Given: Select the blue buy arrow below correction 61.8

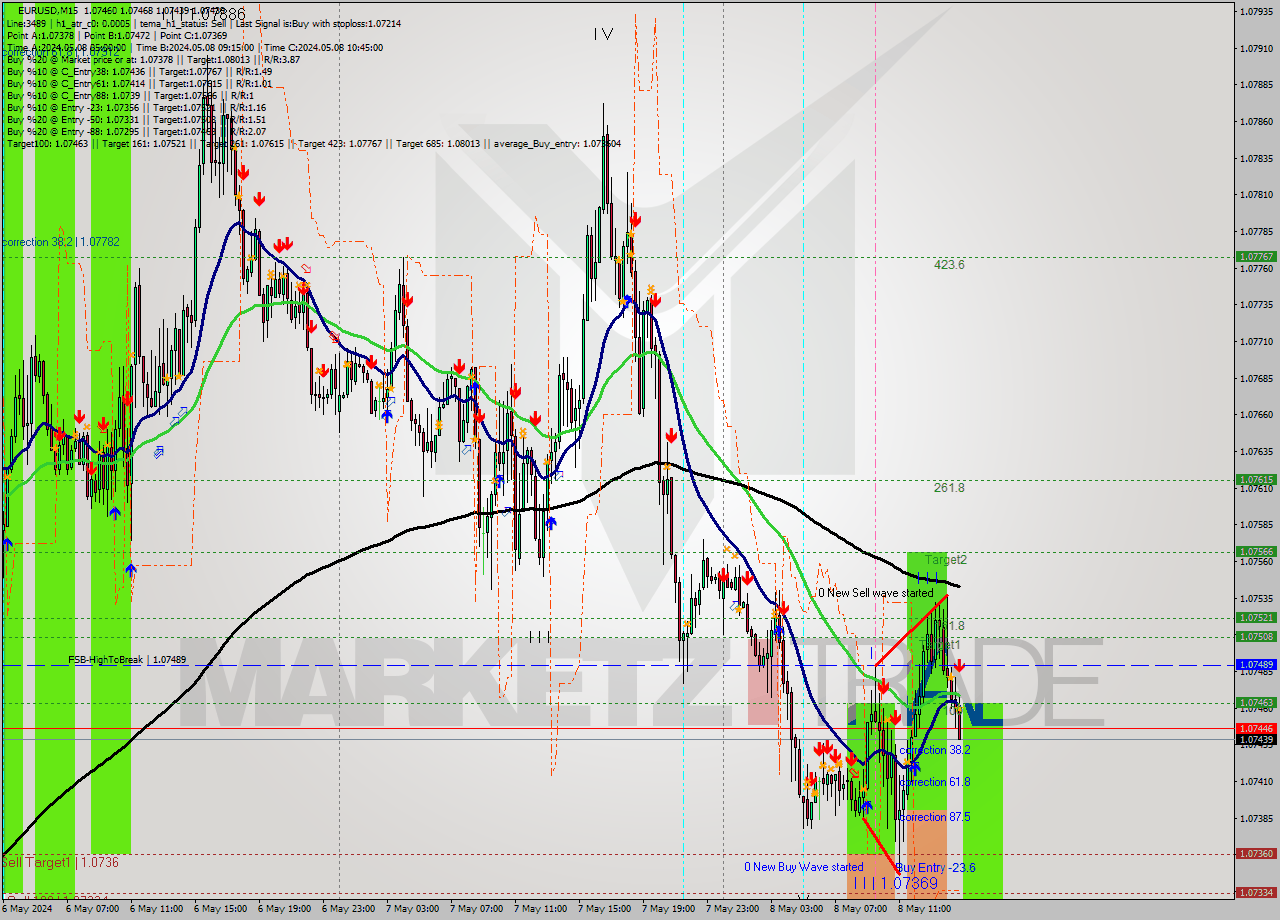Looking at the screenshot, I should tap(866, 804).
